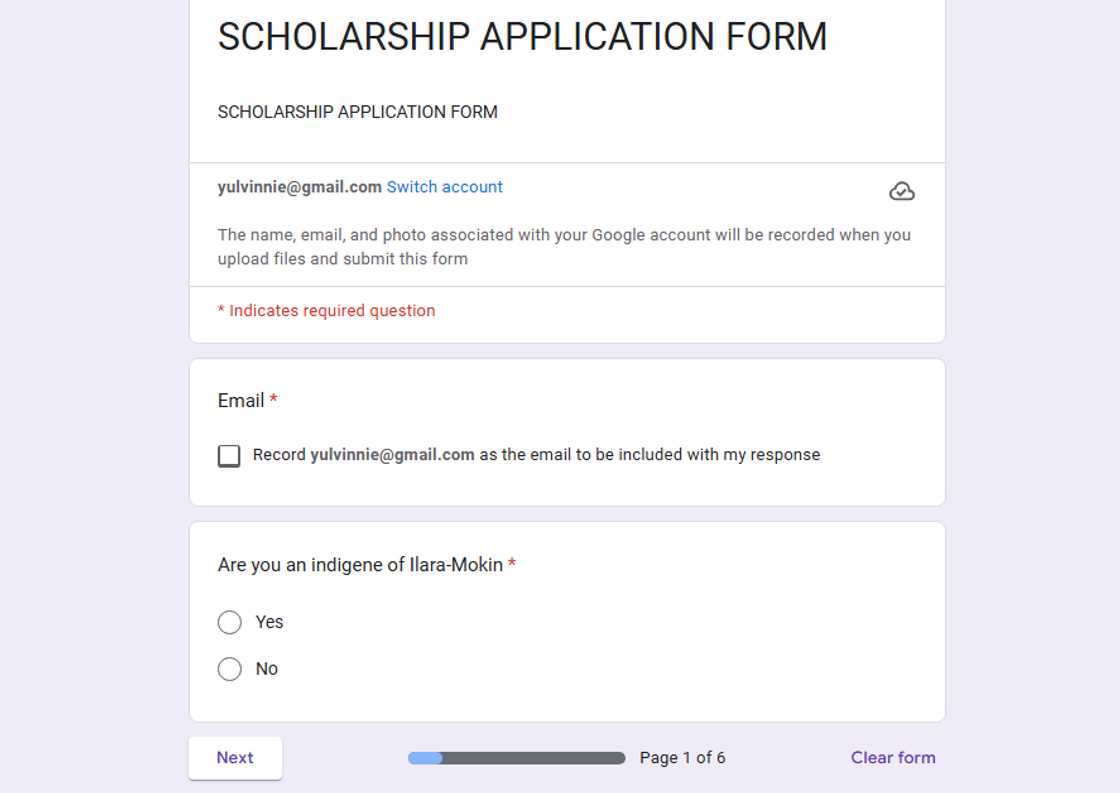Screen dimensions: 1120x793
Task: Click the Switch account link
Action: [445, 187]
